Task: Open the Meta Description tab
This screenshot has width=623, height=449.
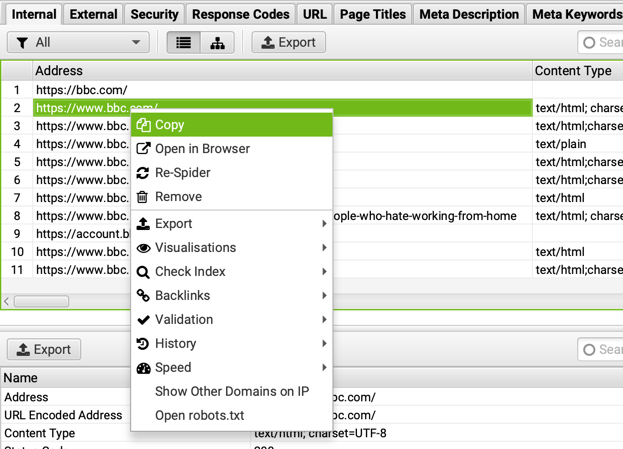Action: pos(469,14)
